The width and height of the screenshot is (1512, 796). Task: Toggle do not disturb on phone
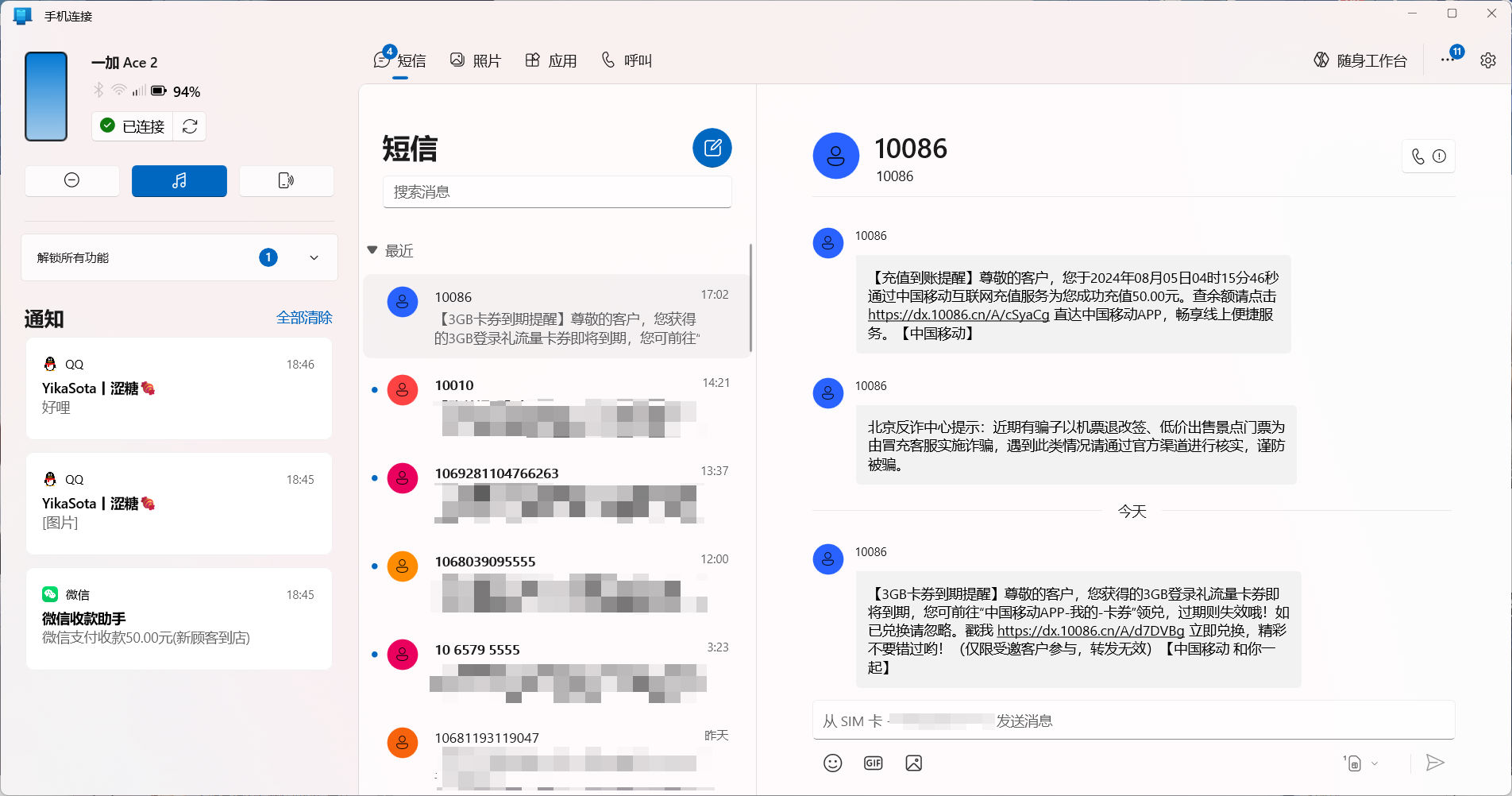[x=71, y=180]
